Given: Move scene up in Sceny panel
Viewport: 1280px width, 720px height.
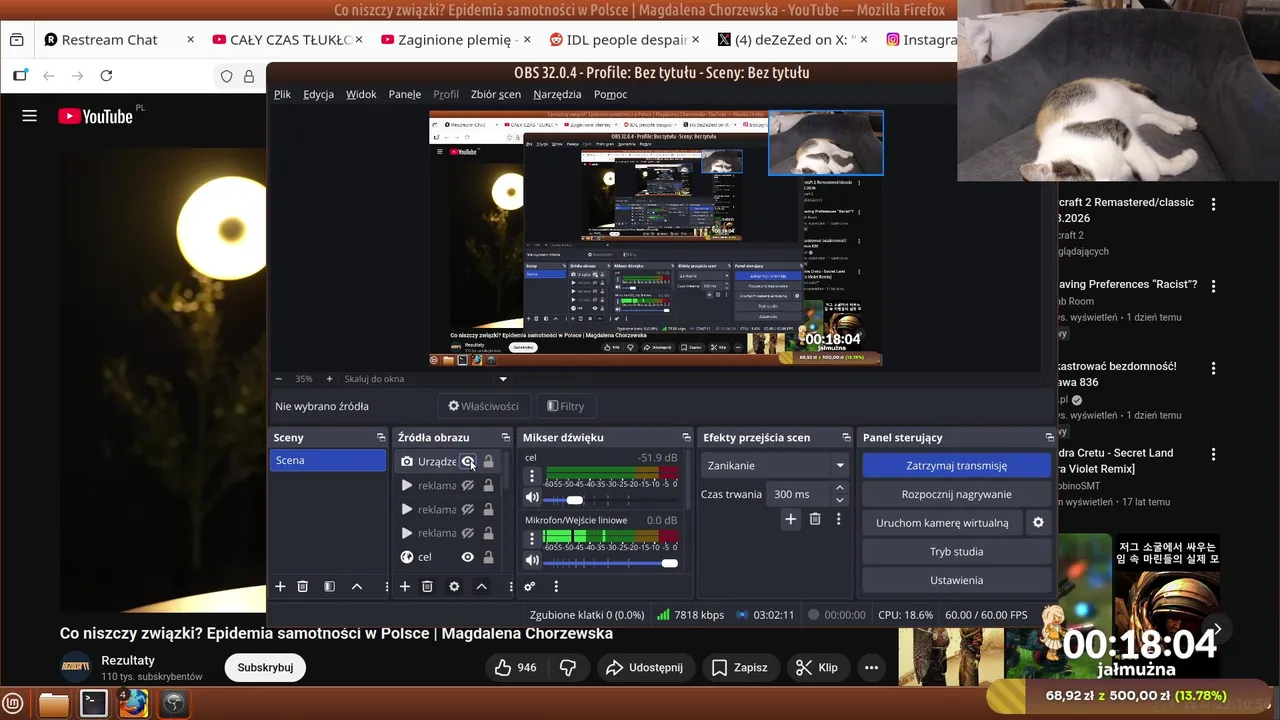Looking at the screenshot, I should 357,586.
